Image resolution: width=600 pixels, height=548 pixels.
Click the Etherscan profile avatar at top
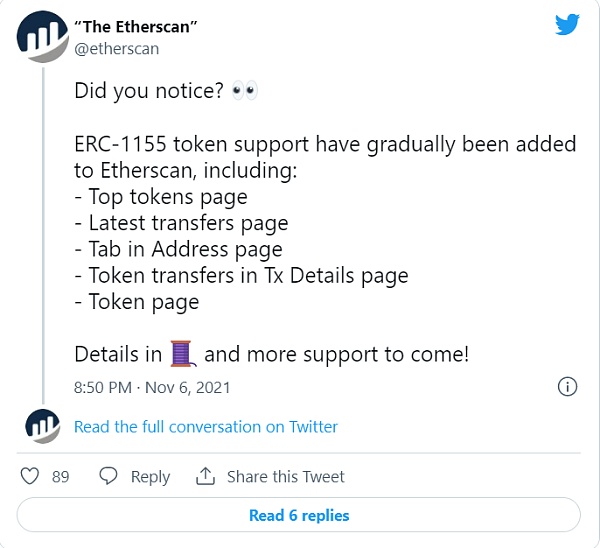coord(41,38)
